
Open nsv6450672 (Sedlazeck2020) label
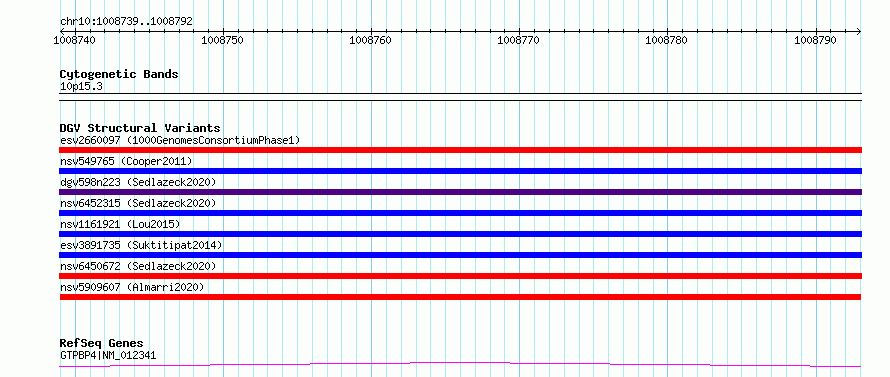138,266
